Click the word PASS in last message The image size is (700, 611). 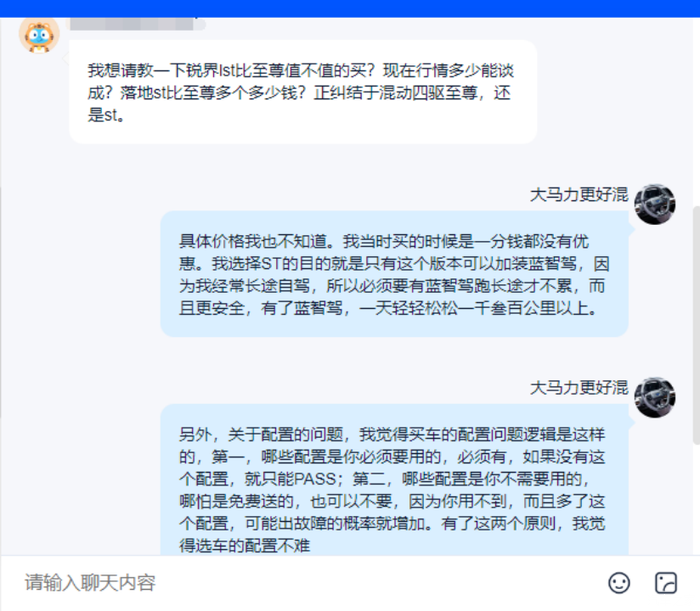tap(314, 479)
